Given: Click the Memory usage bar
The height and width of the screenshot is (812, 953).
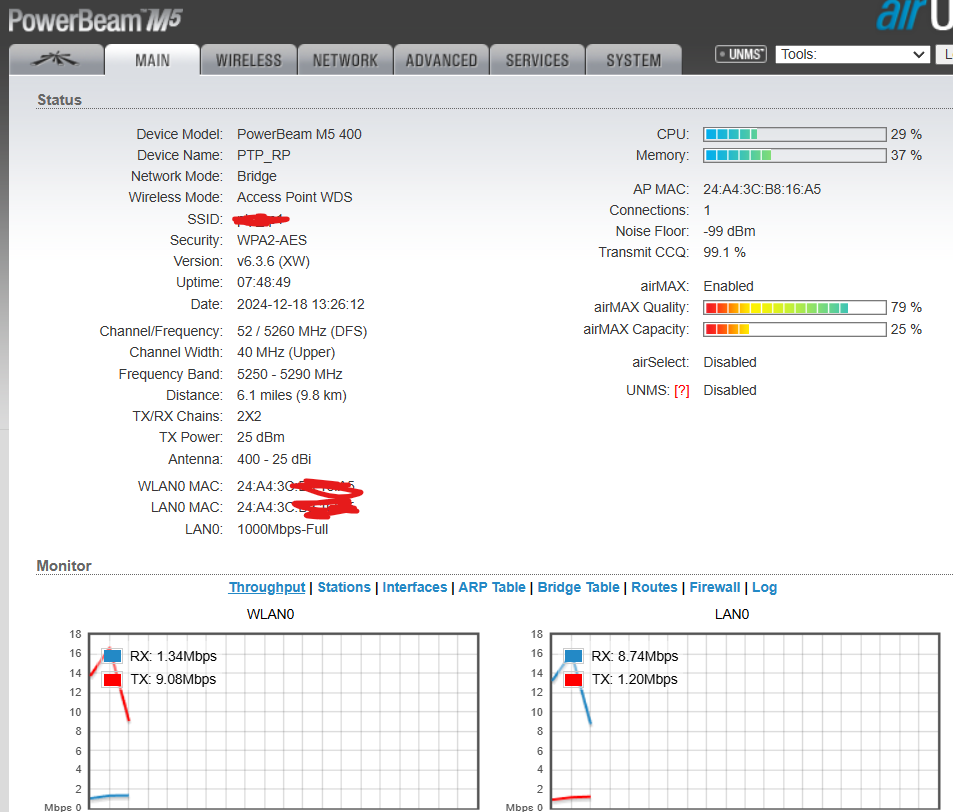Looking at the screenshot, I should point(794,156).
